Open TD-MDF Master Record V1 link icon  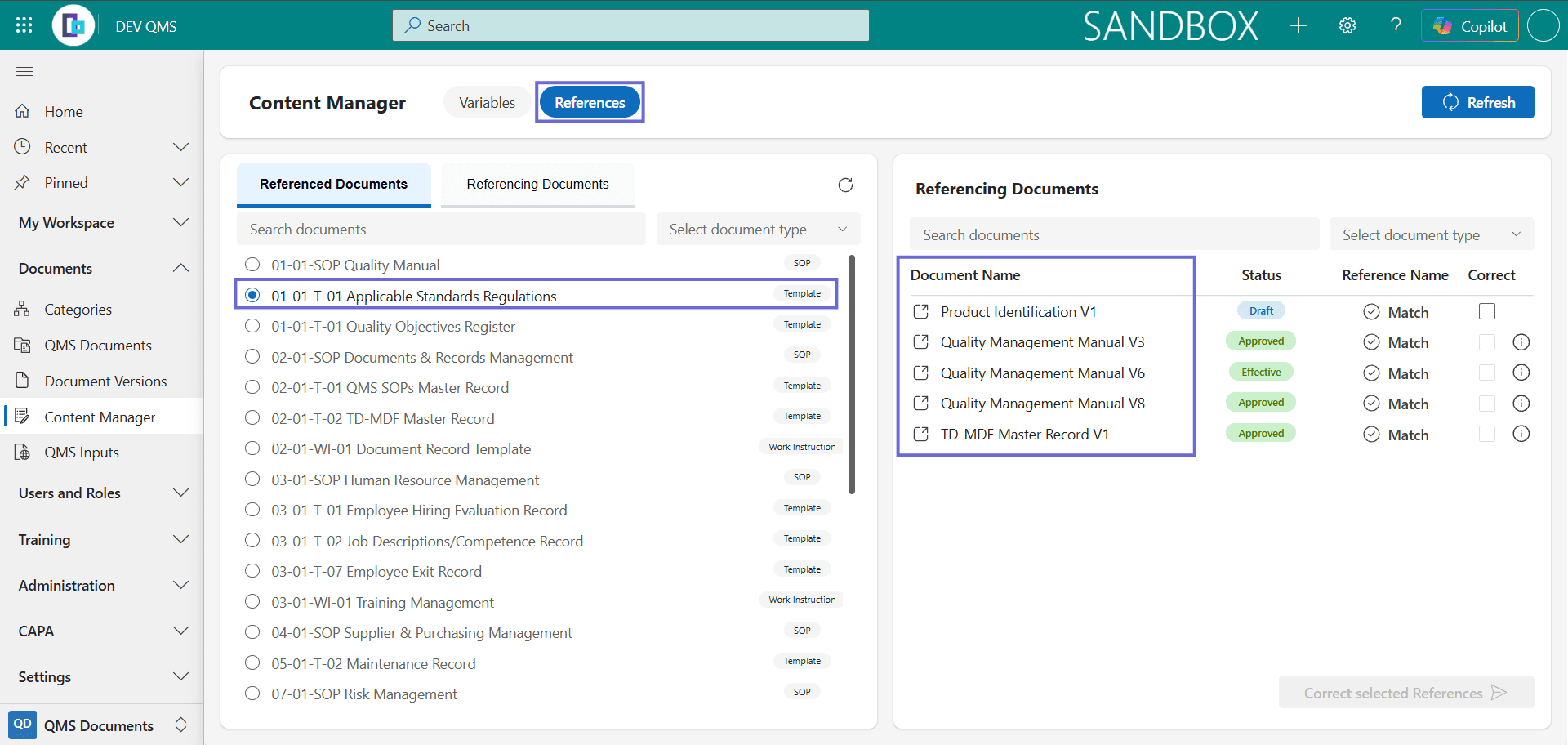coord(921,434)
